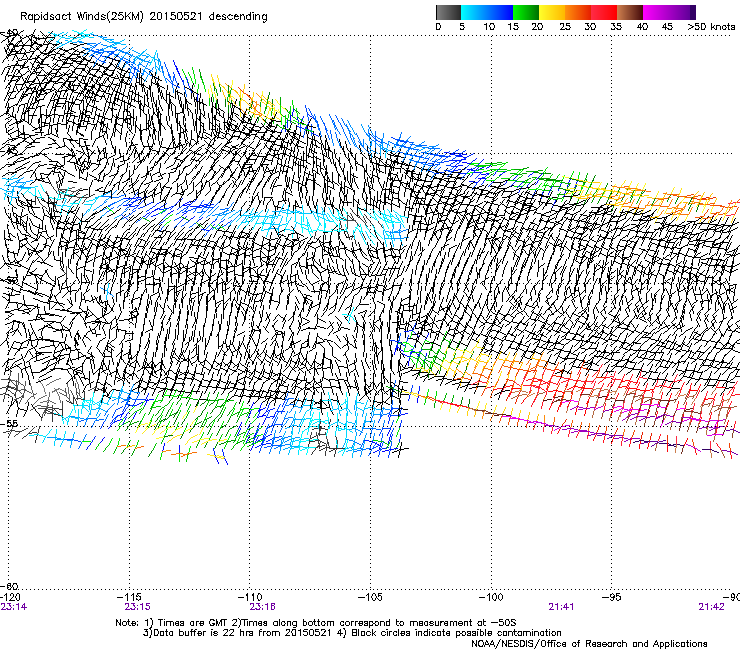Click the -115 longitude axis label
The width and height of the screenshot is (740, 650).
129,597
